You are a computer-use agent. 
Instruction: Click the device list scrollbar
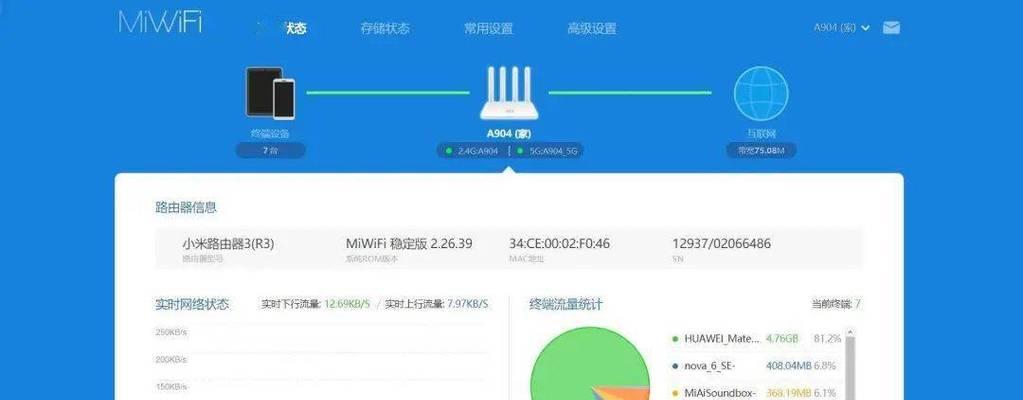click(x=849, y=365)
